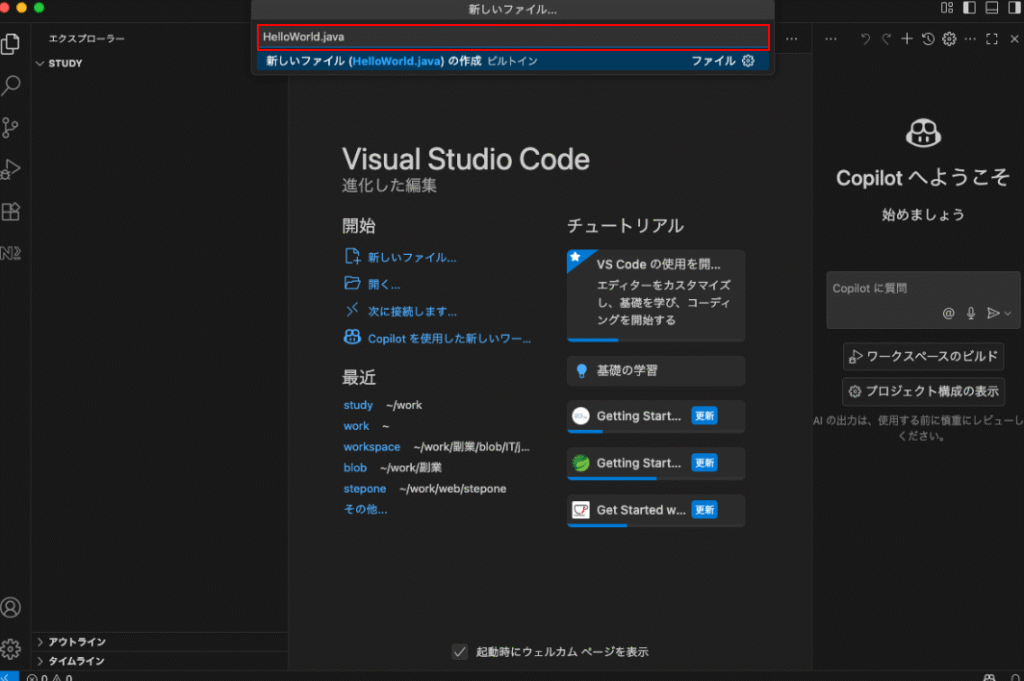Open the Explorer view icon
Viewport: 1024px width, 681px height.
(x=10, y=44)
